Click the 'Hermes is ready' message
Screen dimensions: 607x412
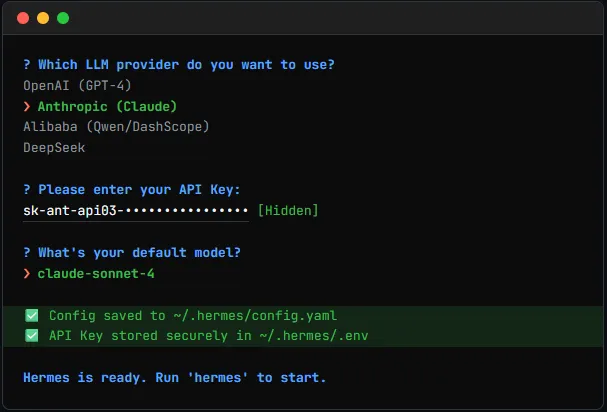[174, 378]
